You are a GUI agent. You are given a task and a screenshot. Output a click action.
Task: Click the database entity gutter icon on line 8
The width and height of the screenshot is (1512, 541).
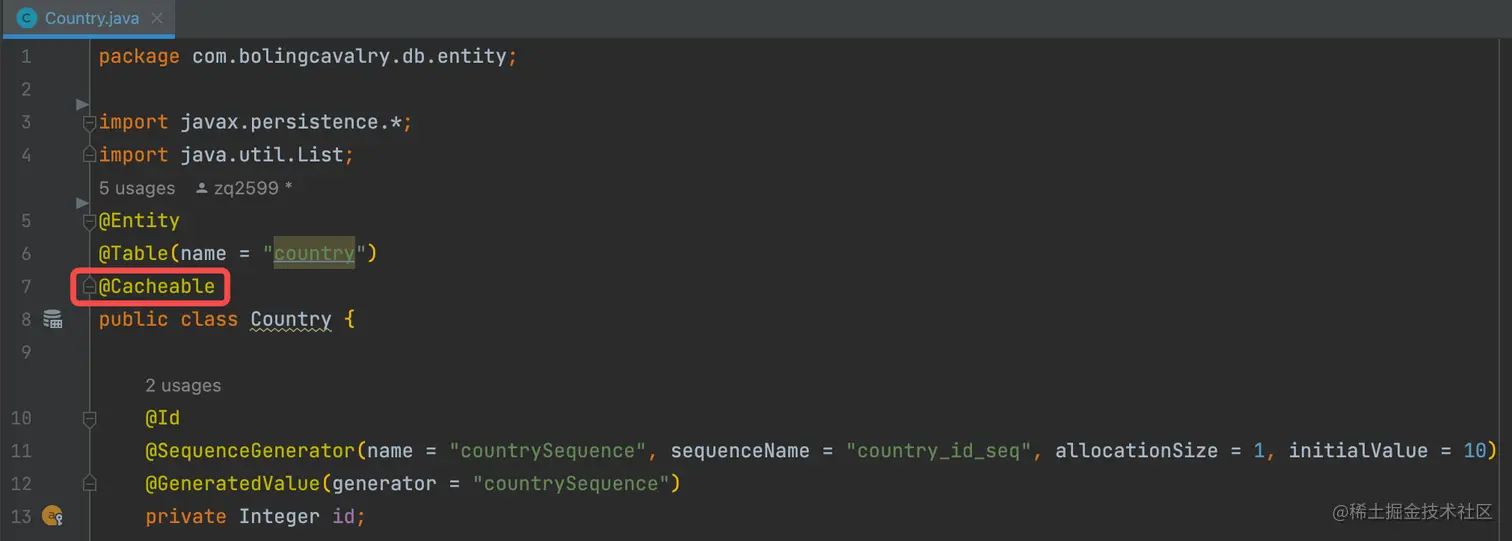coord(53,320)
